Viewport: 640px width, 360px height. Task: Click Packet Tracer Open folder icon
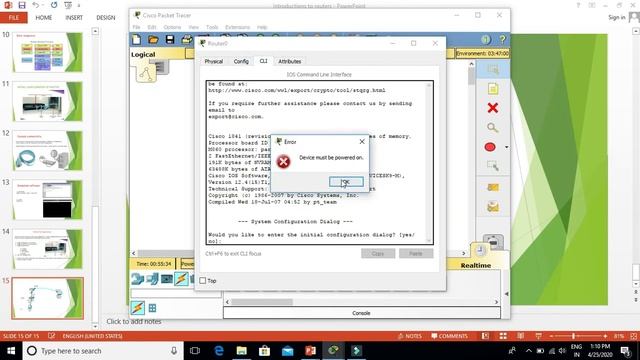coord(153,40)
